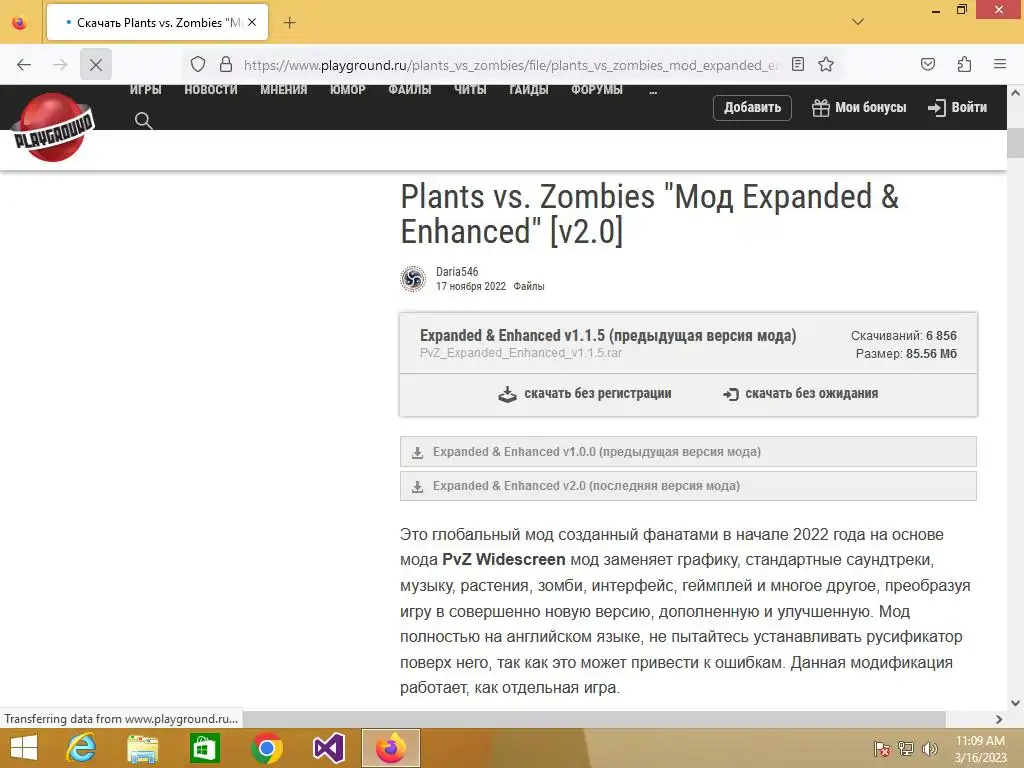This screenshot has height=768, width=1024.
Task: Open the ЧИТЫ menu item
Action: pyautogui.click(x=470, y=90)
